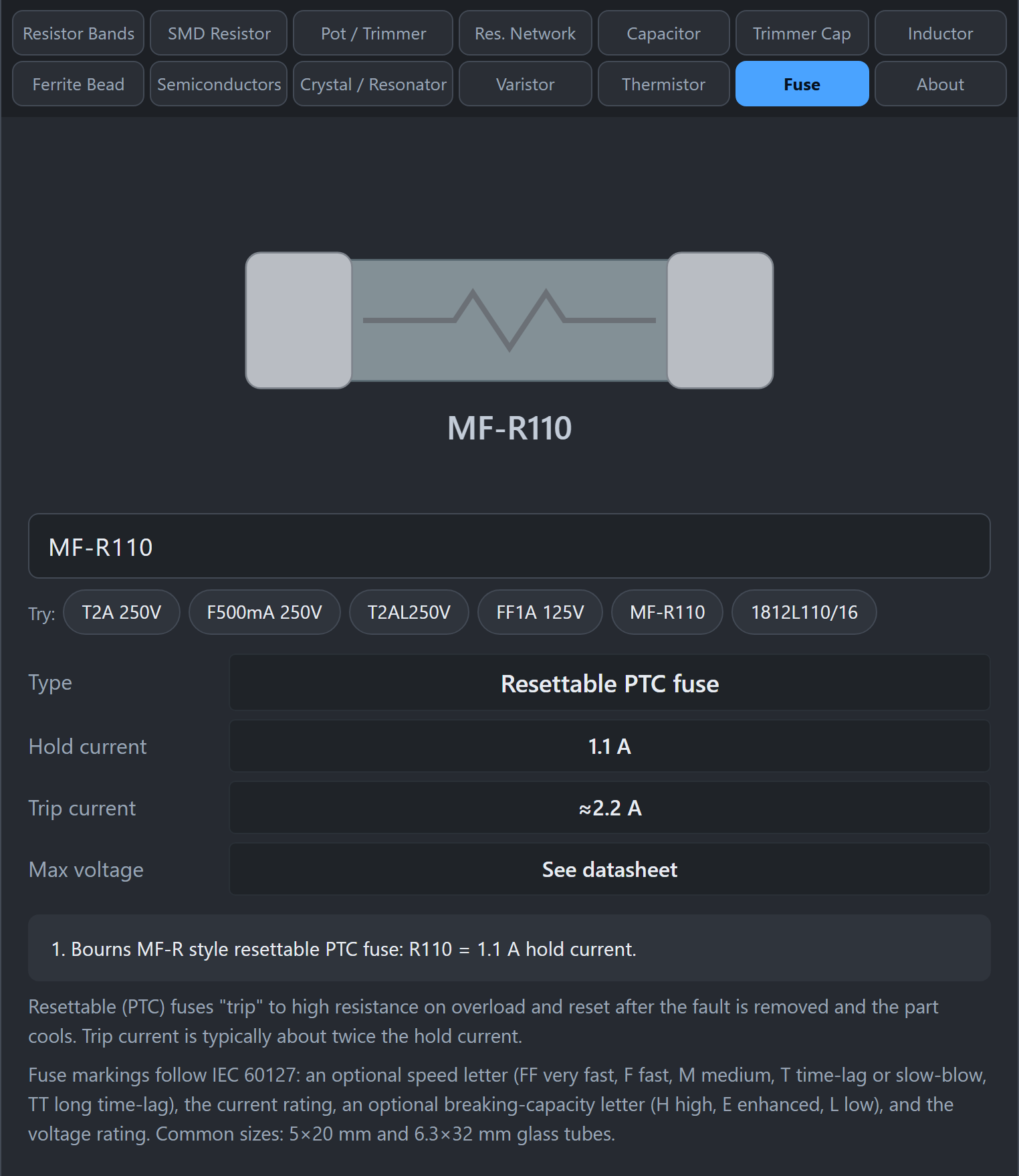The image size is (1019, 1176).
Task: Click the Trip current label
Action: tap(82, 807)
